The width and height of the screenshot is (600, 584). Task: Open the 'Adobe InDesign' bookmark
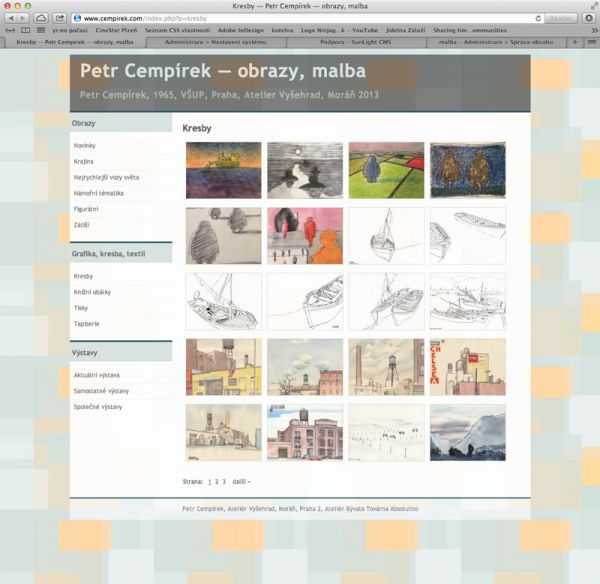(241, 30)
